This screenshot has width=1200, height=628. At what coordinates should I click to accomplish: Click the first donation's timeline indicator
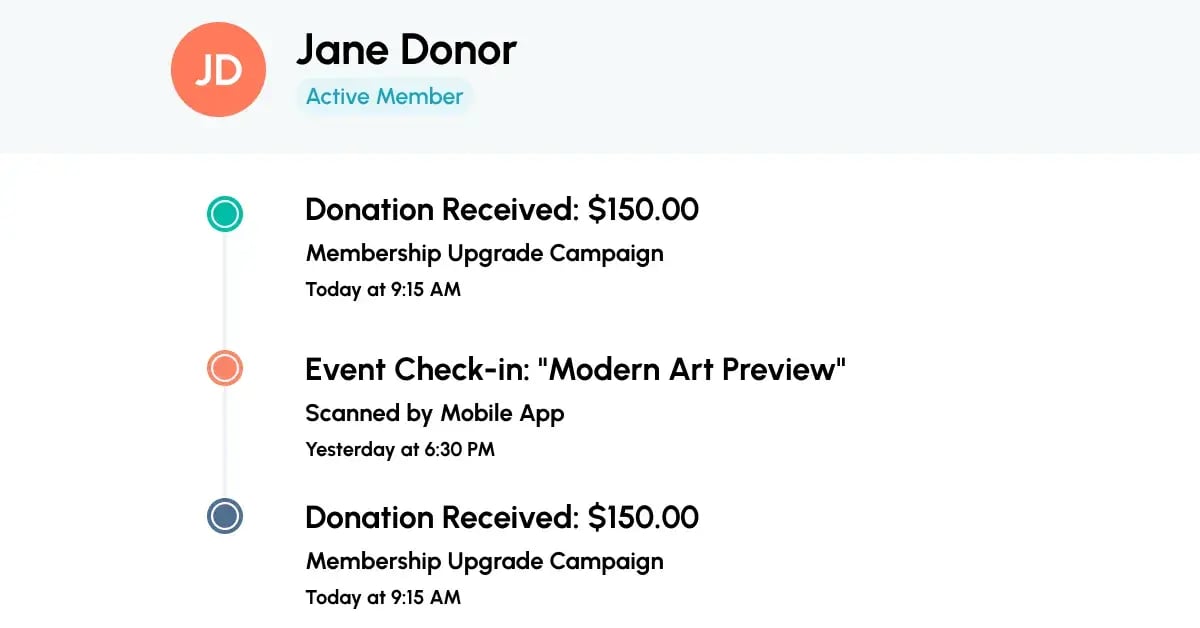[224, 213]
